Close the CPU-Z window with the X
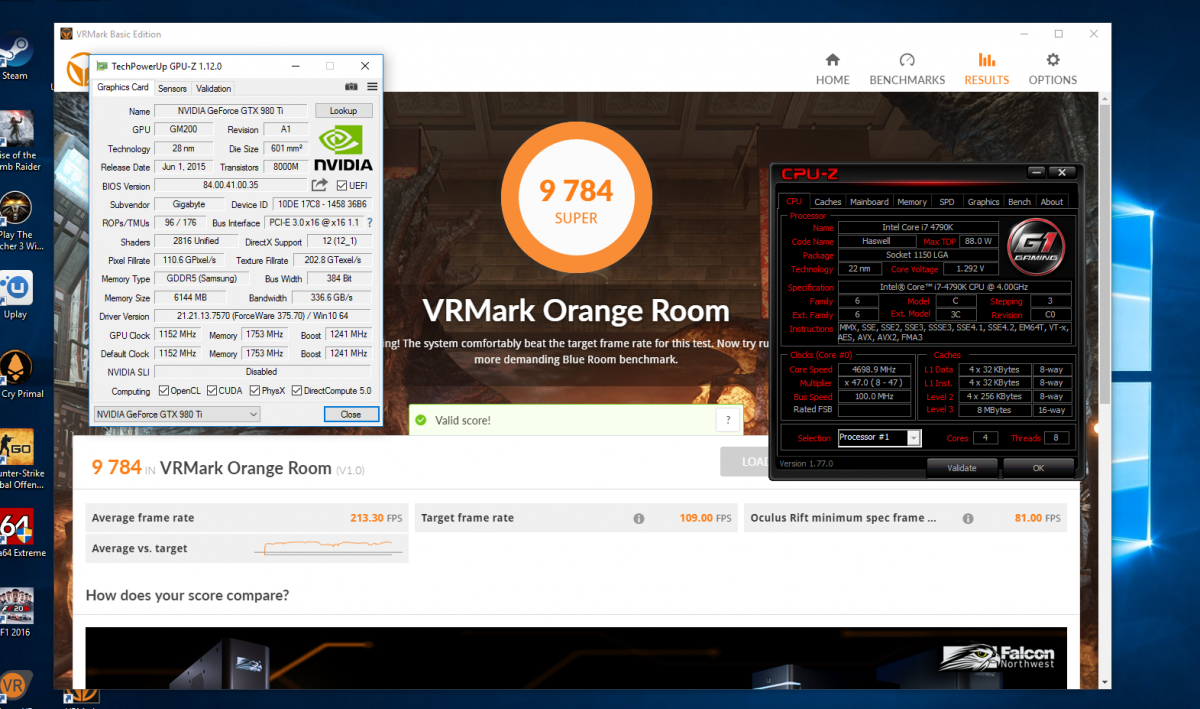Screen dimensions: 1200x709 [1063, 173]
